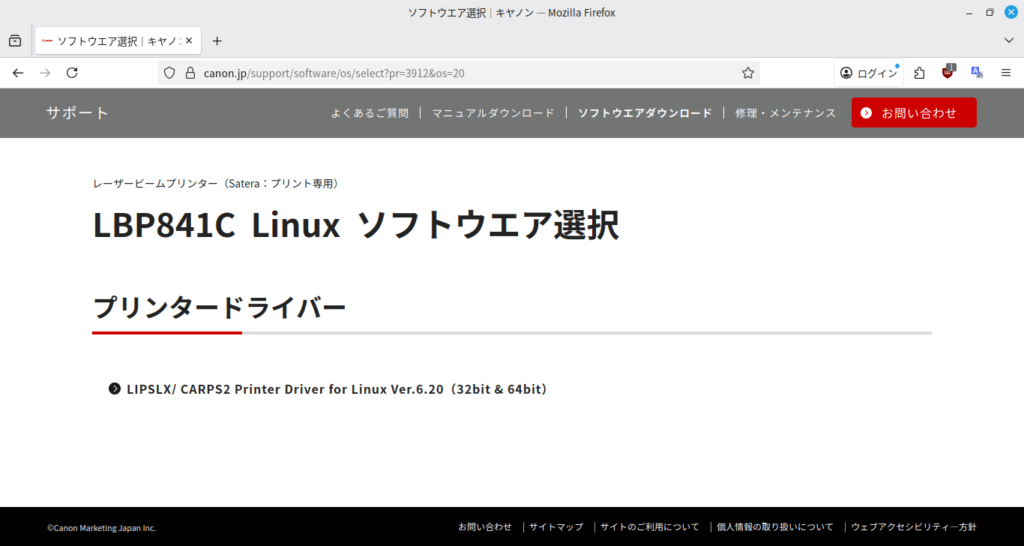Viewport: 1024px width, 546px height.
Task: Click the uBlock Origin shield icon
Action: (x=948, y=73)
